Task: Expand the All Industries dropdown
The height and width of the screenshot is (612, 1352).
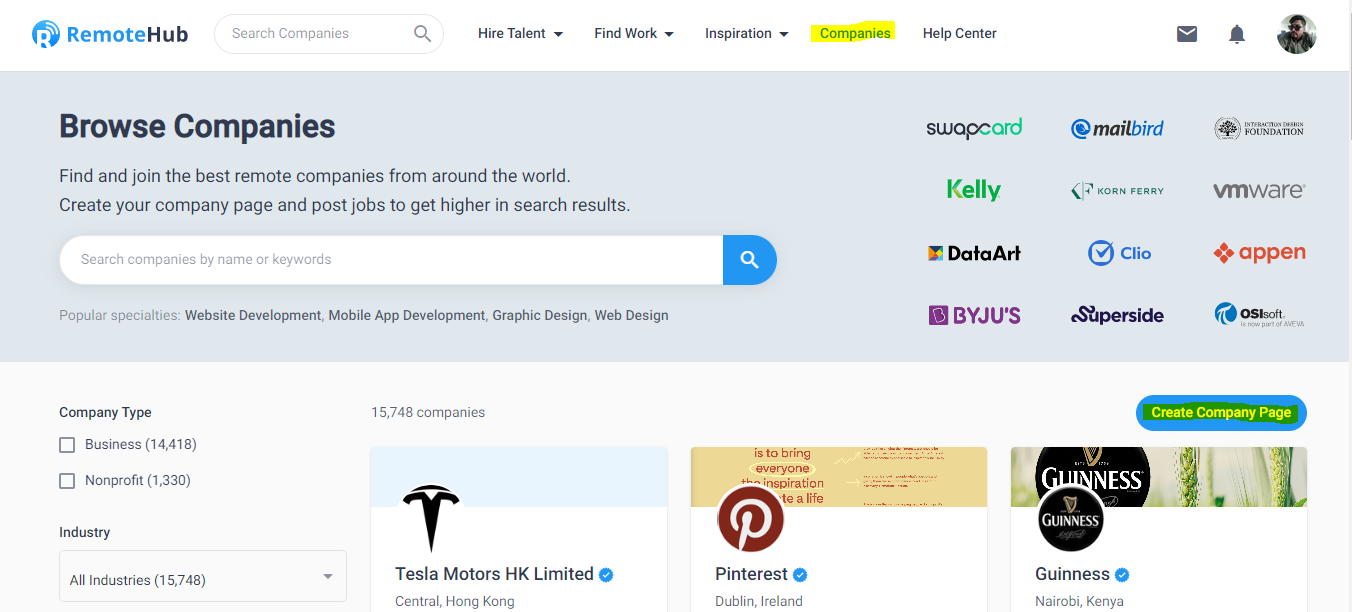Action: click(x=203, y=577)
